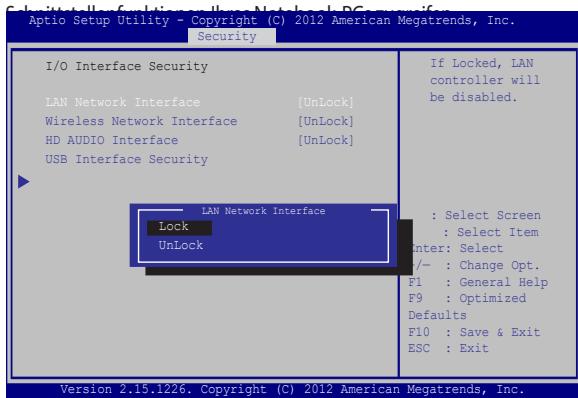Image resolution: width=578 pixels, height=398 pixels.
Task: Click the Version 2.15.1226 footer text
Action: coord(292,390)
